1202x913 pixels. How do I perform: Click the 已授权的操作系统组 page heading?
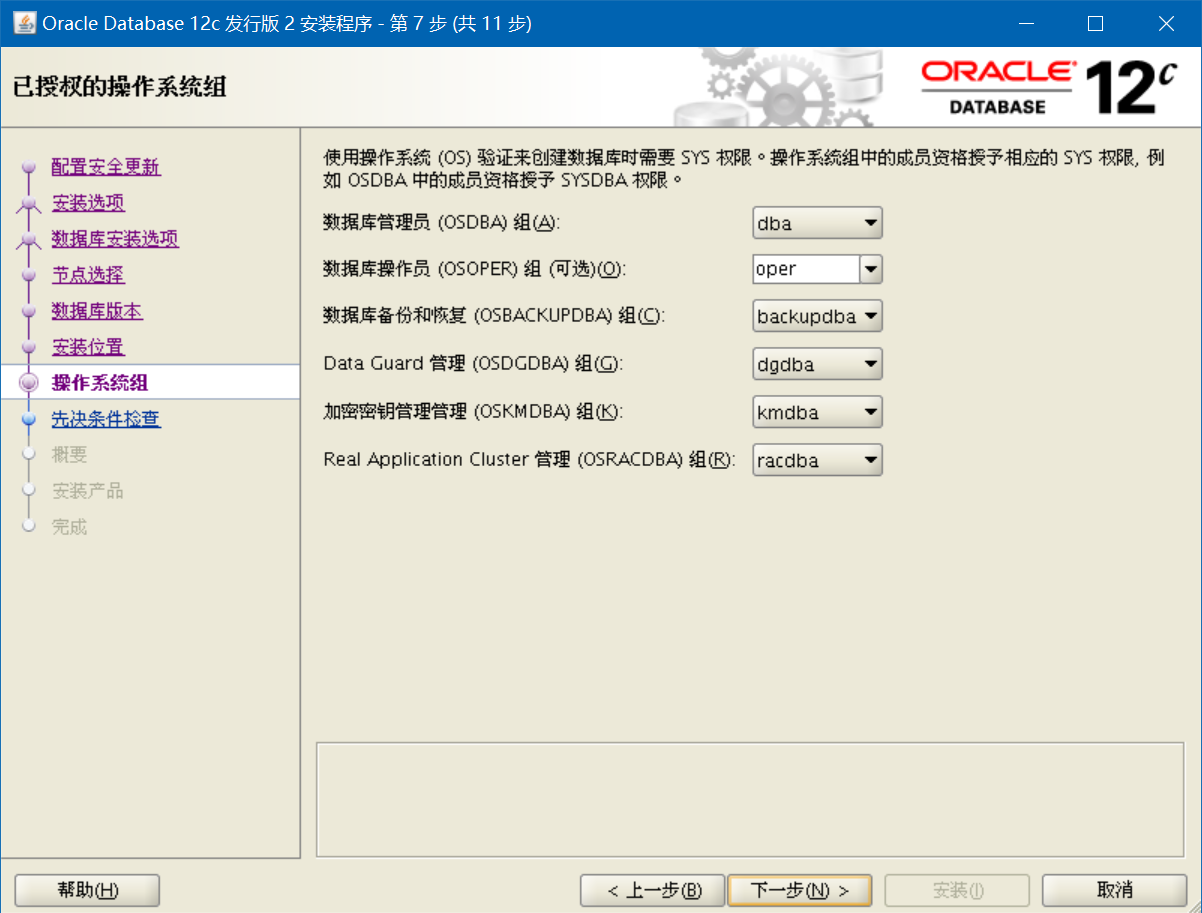120,86
